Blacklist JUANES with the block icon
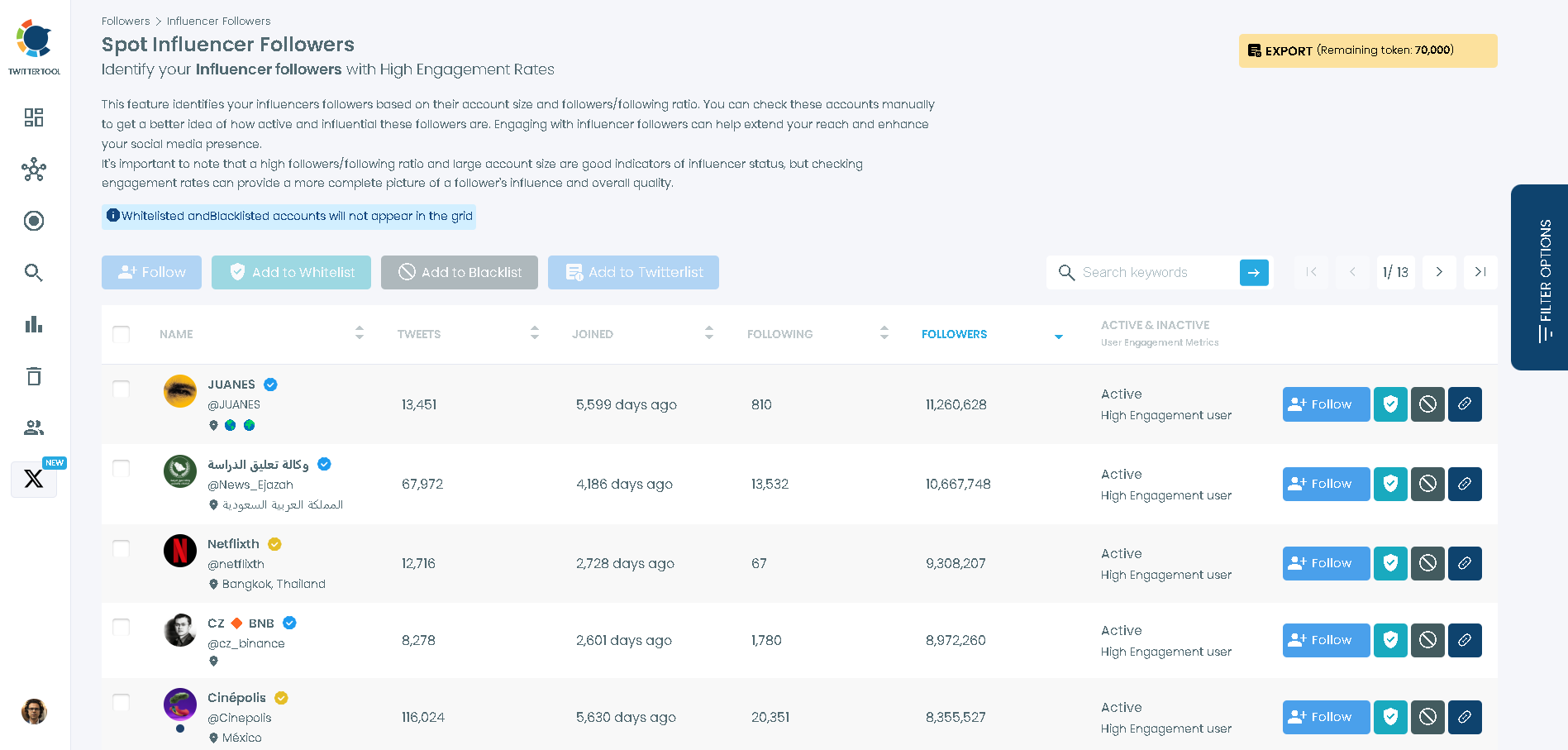This screenshot has width=1568, height=750. 1427,404
